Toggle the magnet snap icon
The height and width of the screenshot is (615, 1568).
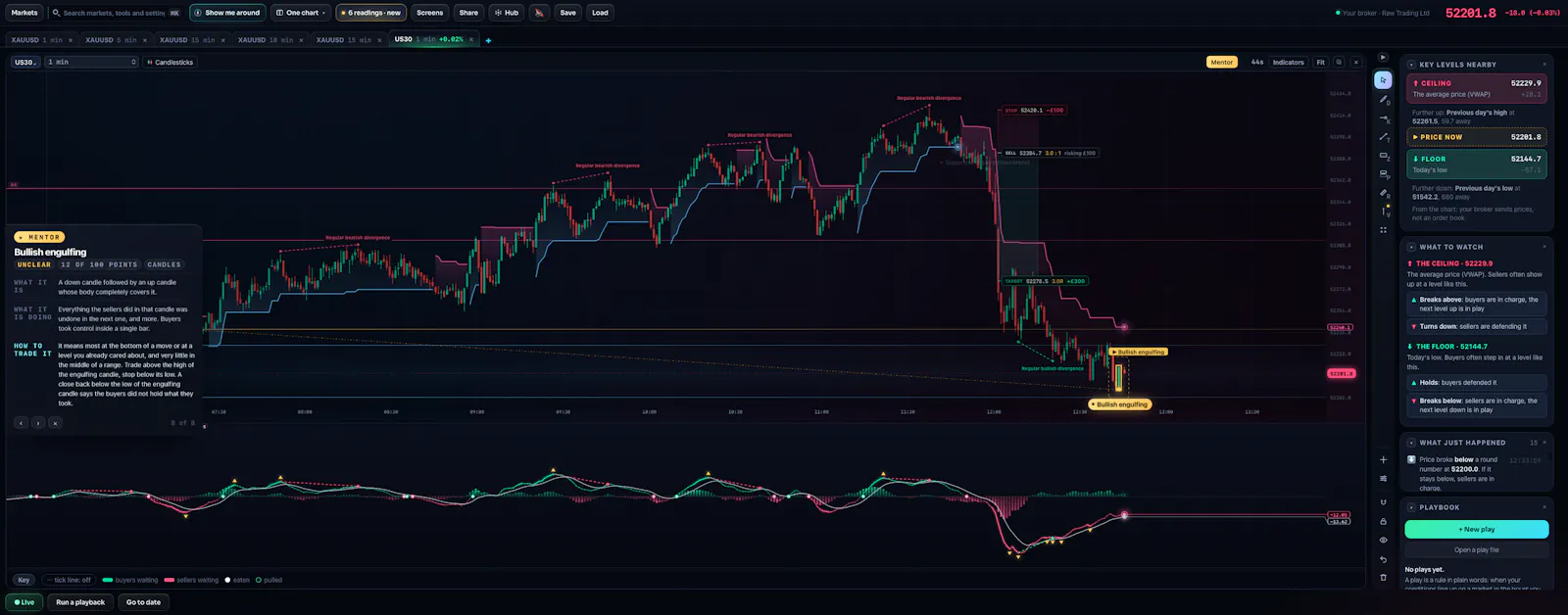pos(1383,501)
